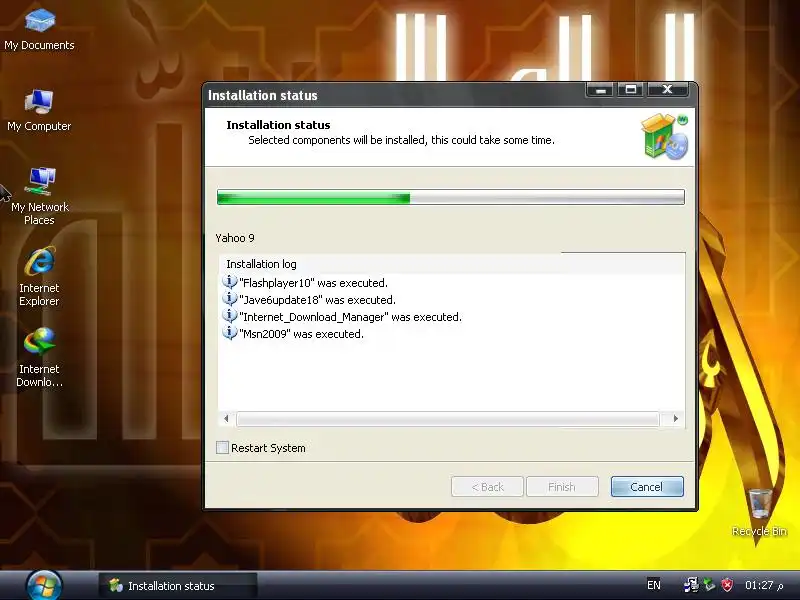Click the info icon beside Jave6update18 entry
The height and width of the screenshot is (600, 800).
pos(230,299)
